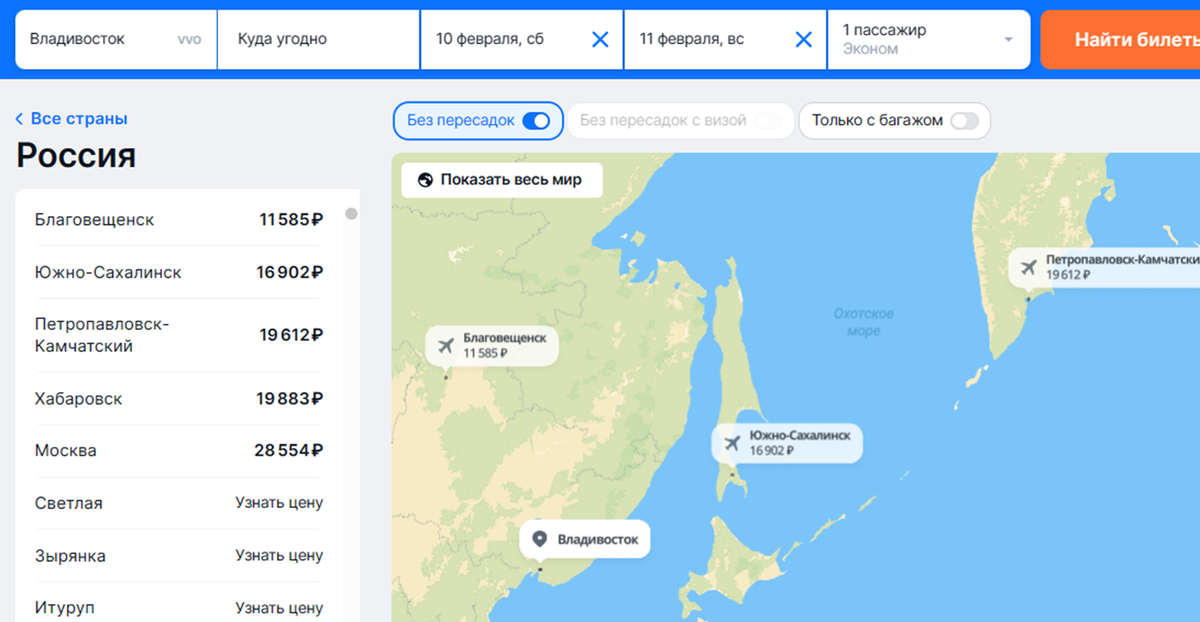Disable the Без пересадок toggle
Image resolution: width=1200 pixels, height=622 pixels.
click(x=536, y=120)
